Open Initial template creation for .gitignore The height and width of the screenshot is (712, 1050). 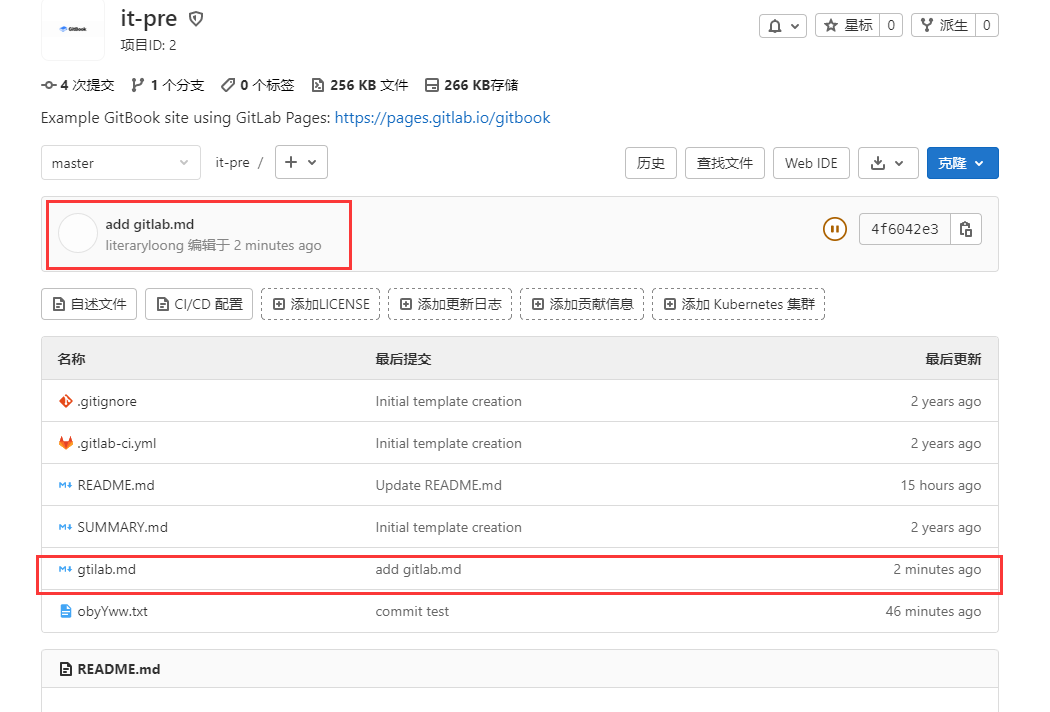(x=449, y=401)
